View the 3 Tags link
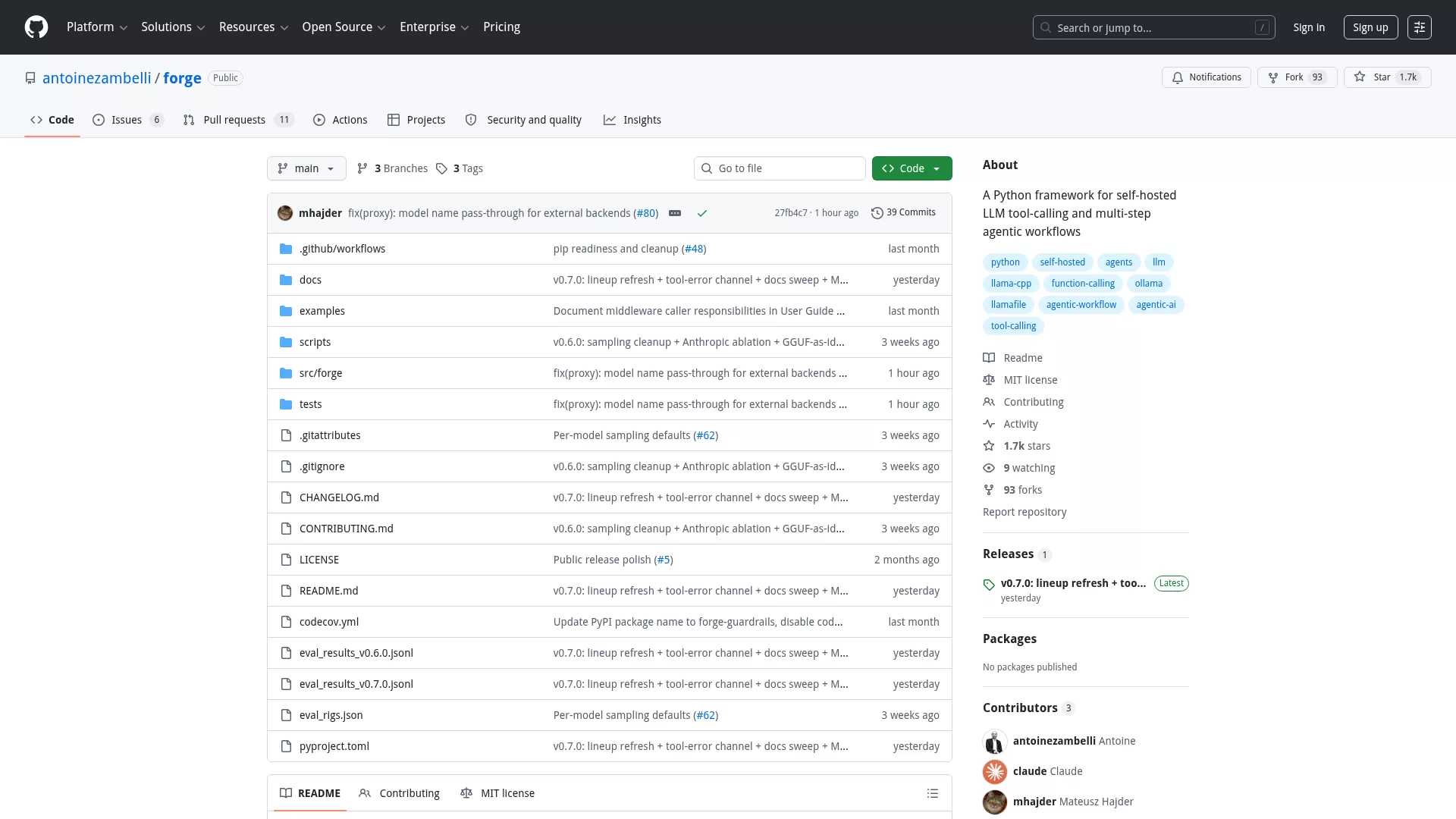This screenshot has height=819, width=1456. pos(460,168)
